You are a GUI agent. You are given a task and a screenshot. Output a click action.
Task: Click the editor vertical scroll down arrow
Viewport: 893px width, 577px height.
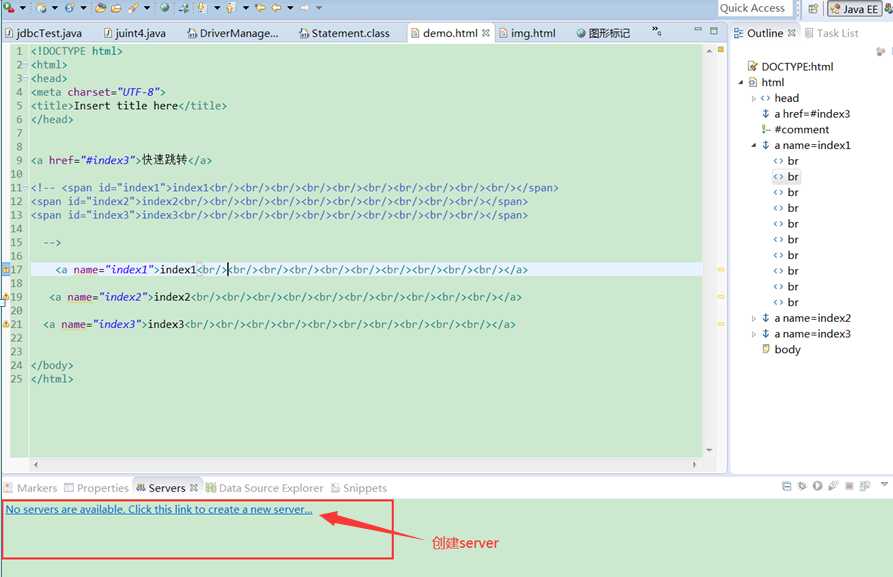[x=709, y=450]
